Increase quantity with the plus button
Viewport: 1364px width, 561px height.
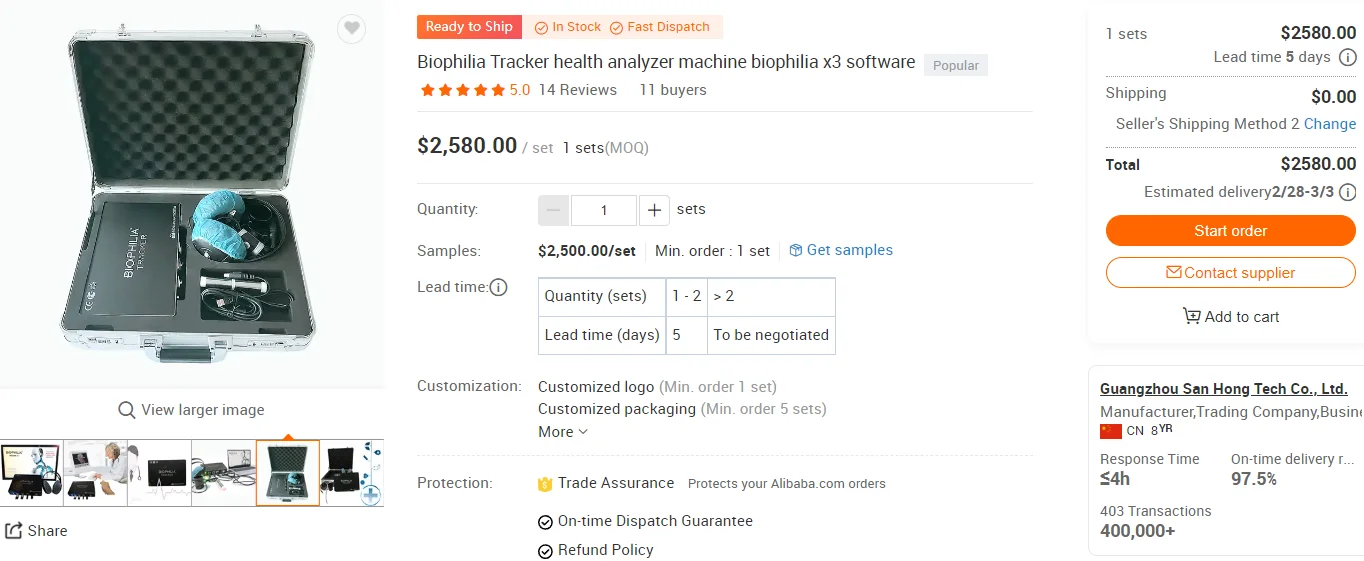(x=654, y=210)
